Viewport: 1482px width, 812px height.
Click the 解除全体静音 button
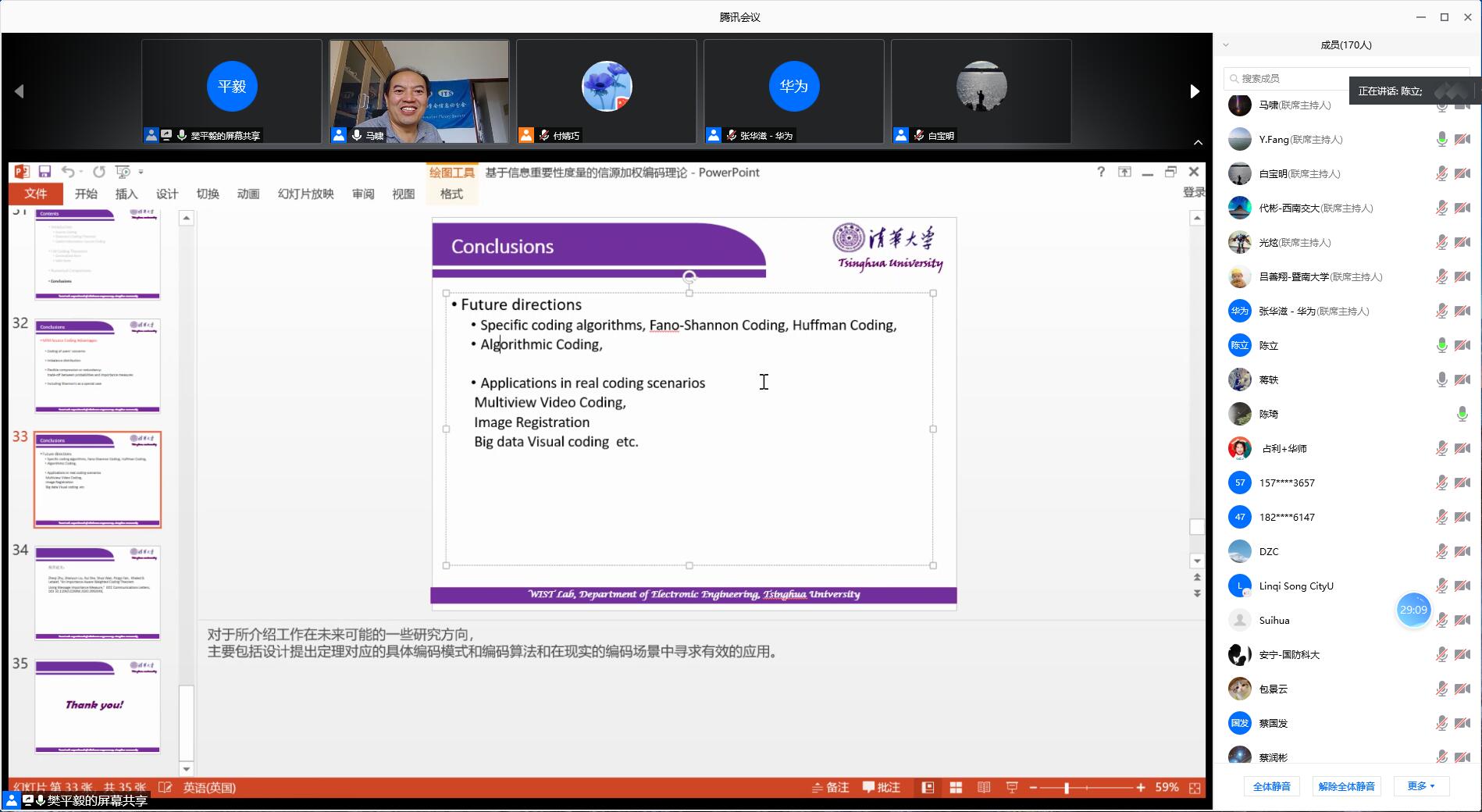[x=1346, y=786]
